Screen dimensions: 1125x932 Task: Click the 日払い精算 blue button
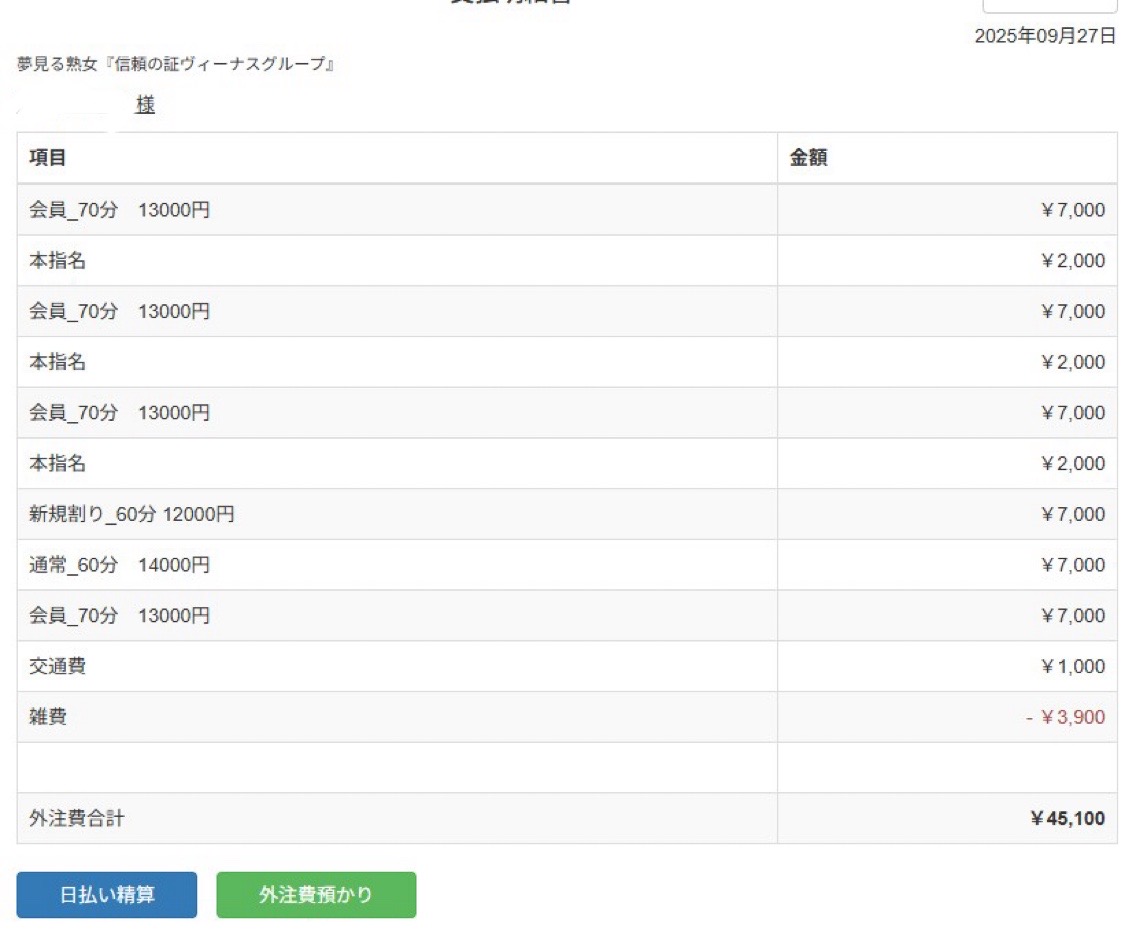(107, 895)
